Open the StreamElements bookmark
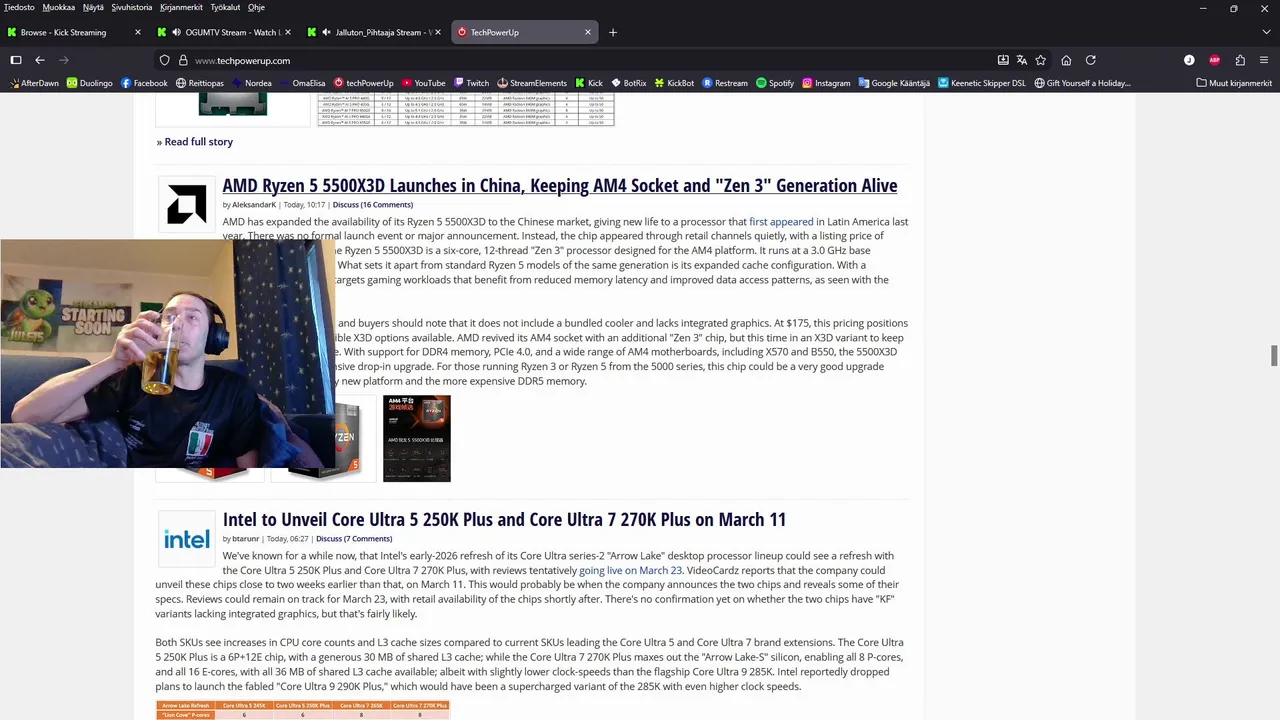The image size is (1280, 720). (x=532, y=83)
